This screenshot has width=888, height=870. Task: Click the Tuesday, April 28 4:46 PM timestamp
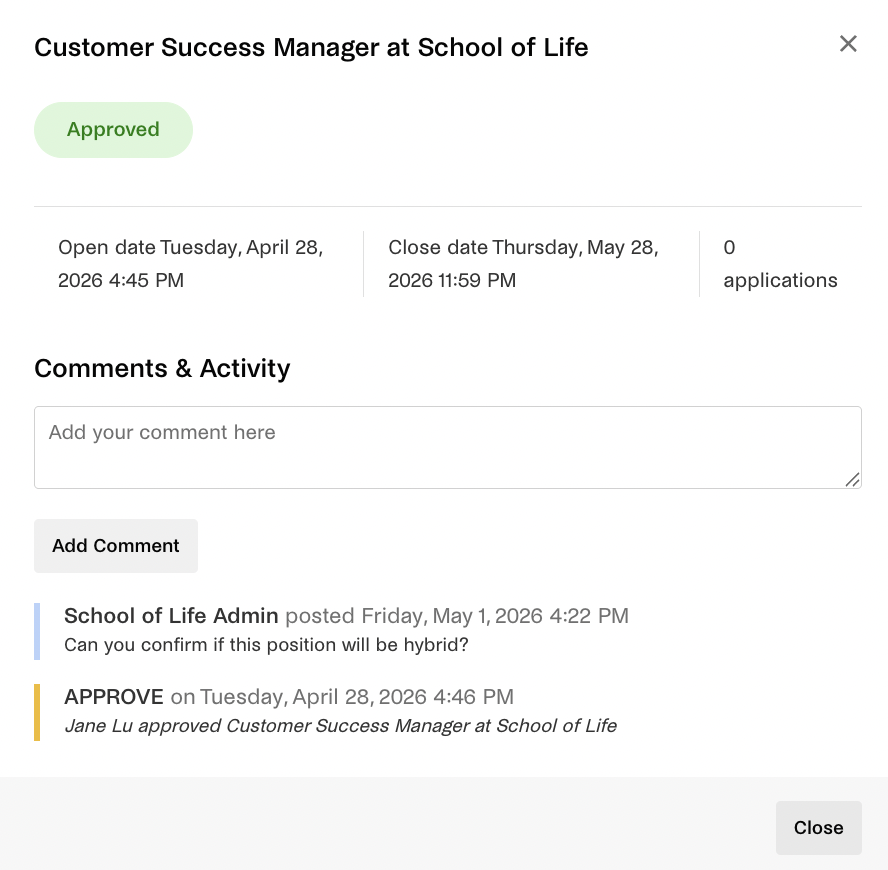(x=357, y=697)
